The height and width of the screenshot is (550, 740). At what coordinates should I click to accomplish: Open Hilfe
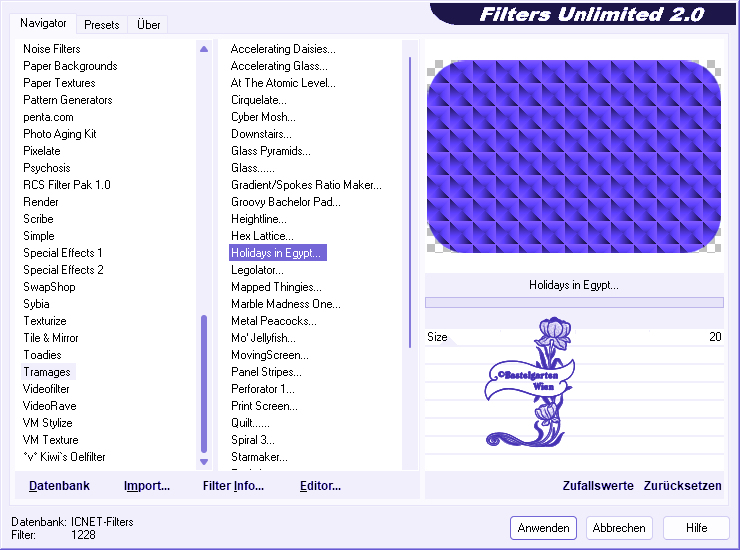click(696, 528)
